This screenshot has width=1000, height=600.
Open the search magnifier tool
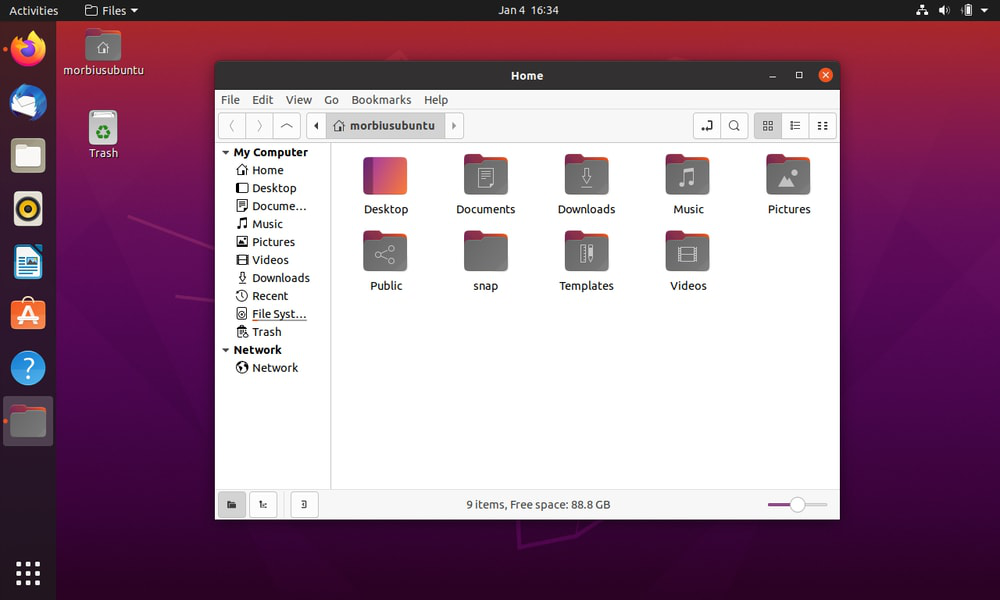pyautogui.click(x=734, y=126)
